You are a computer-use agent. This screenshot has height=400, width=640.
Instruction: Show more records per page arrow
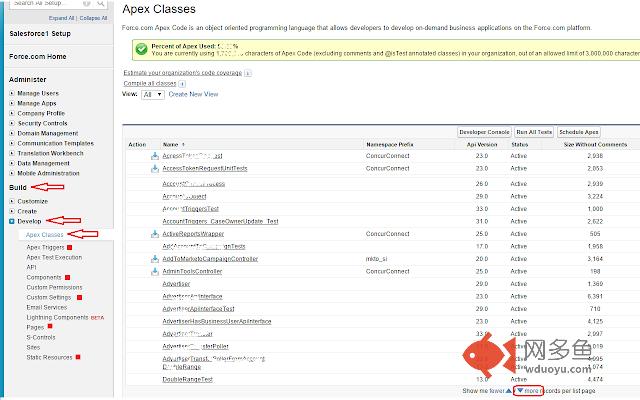[x=520, y=391]
